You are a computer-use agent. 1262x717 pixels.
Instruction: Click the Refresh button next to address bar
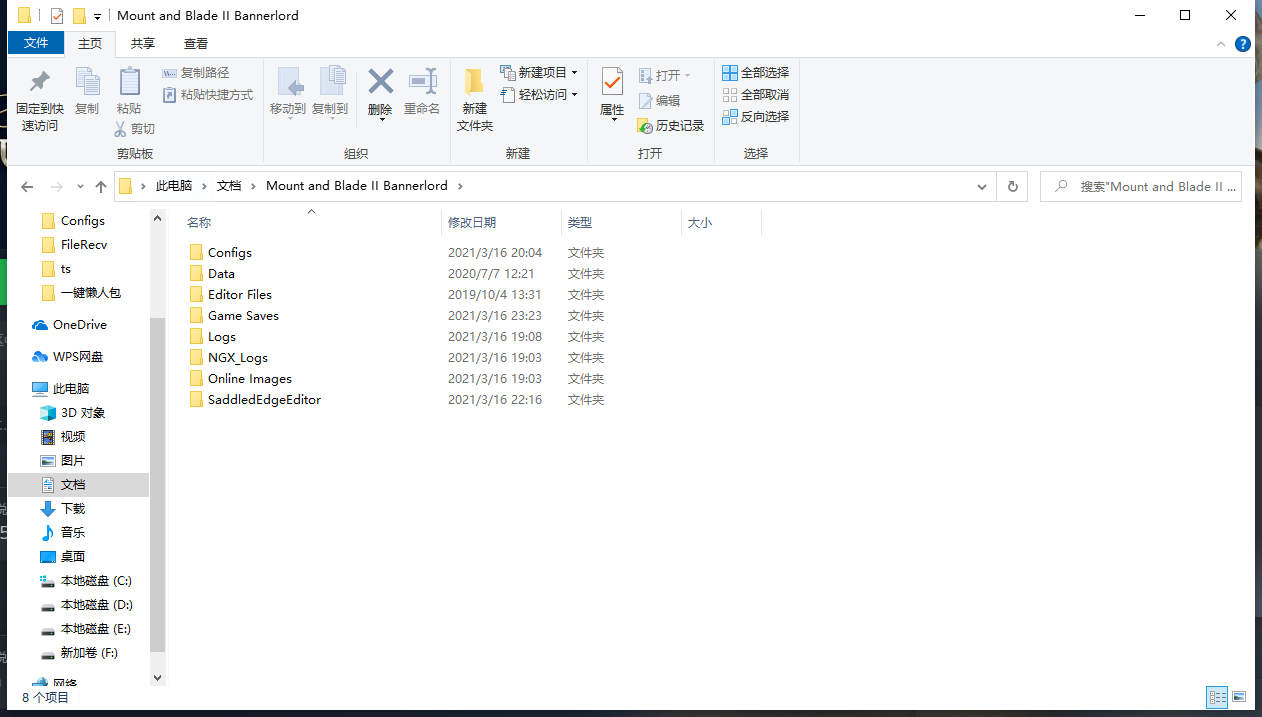click(1013, 186)
